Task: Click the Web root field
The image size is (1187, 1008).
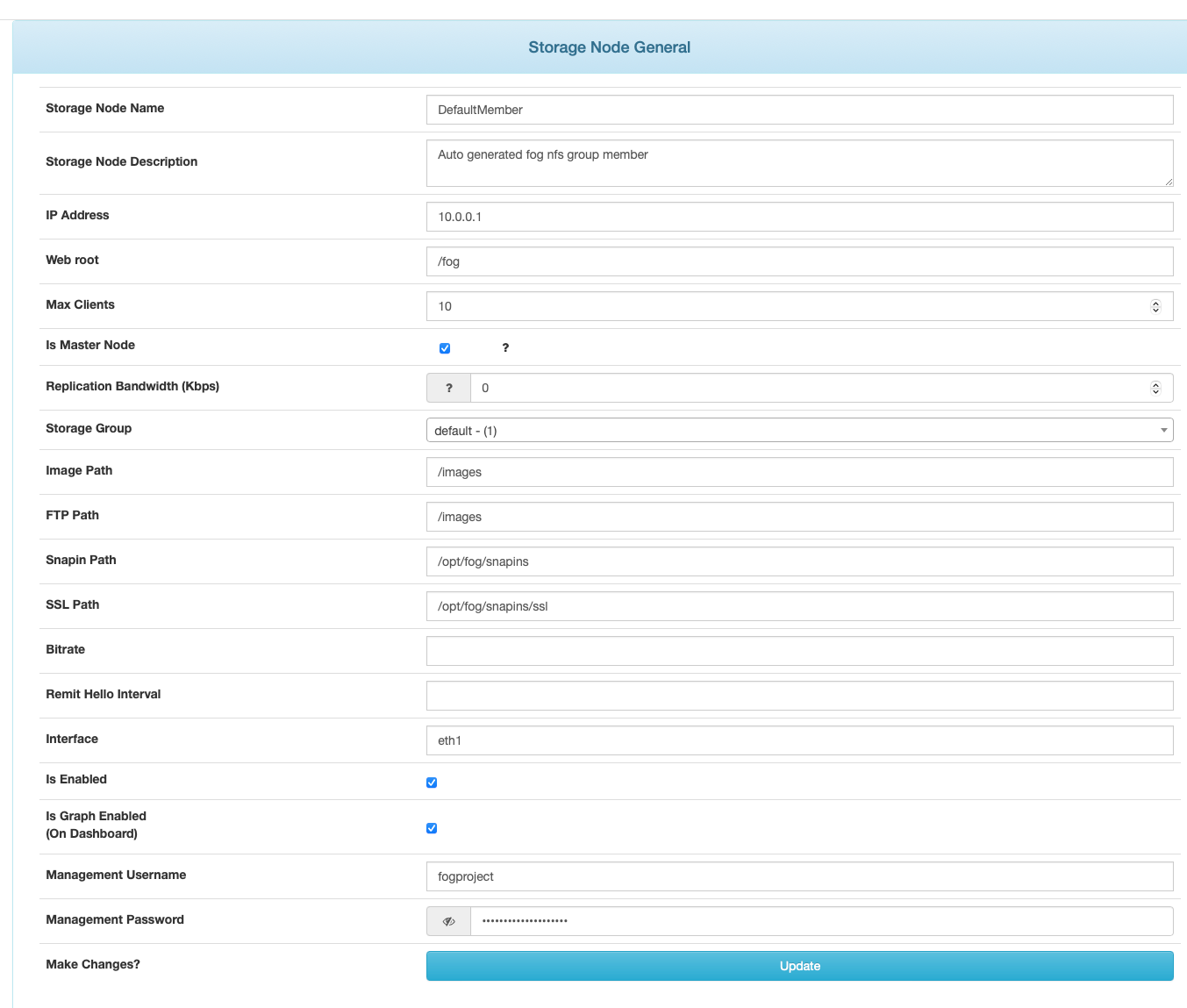Action: (x=800, y=261)
